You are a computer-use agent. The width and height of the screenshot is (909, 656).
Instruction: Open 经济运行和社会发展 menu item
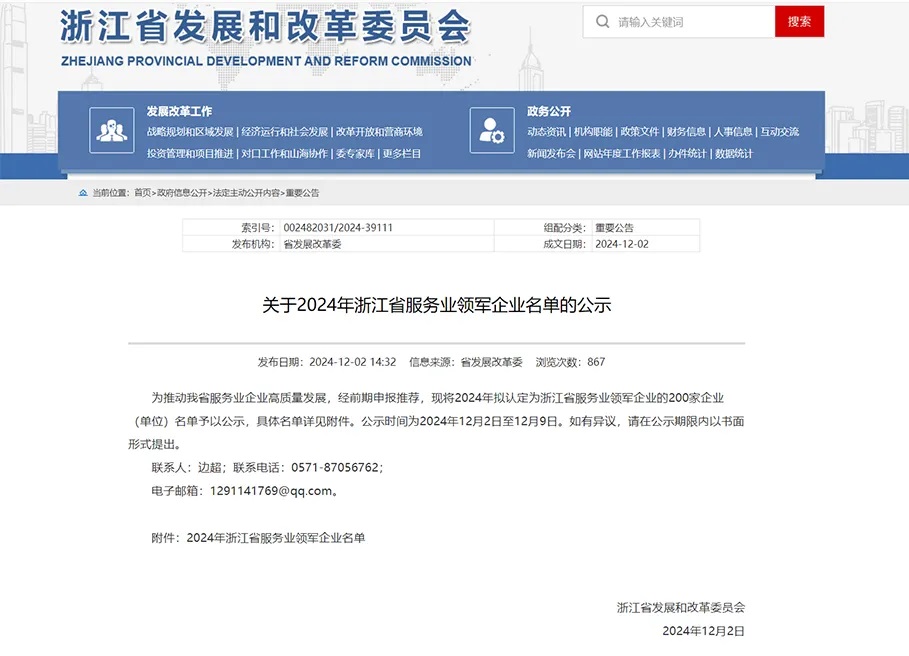click(285, 132)
